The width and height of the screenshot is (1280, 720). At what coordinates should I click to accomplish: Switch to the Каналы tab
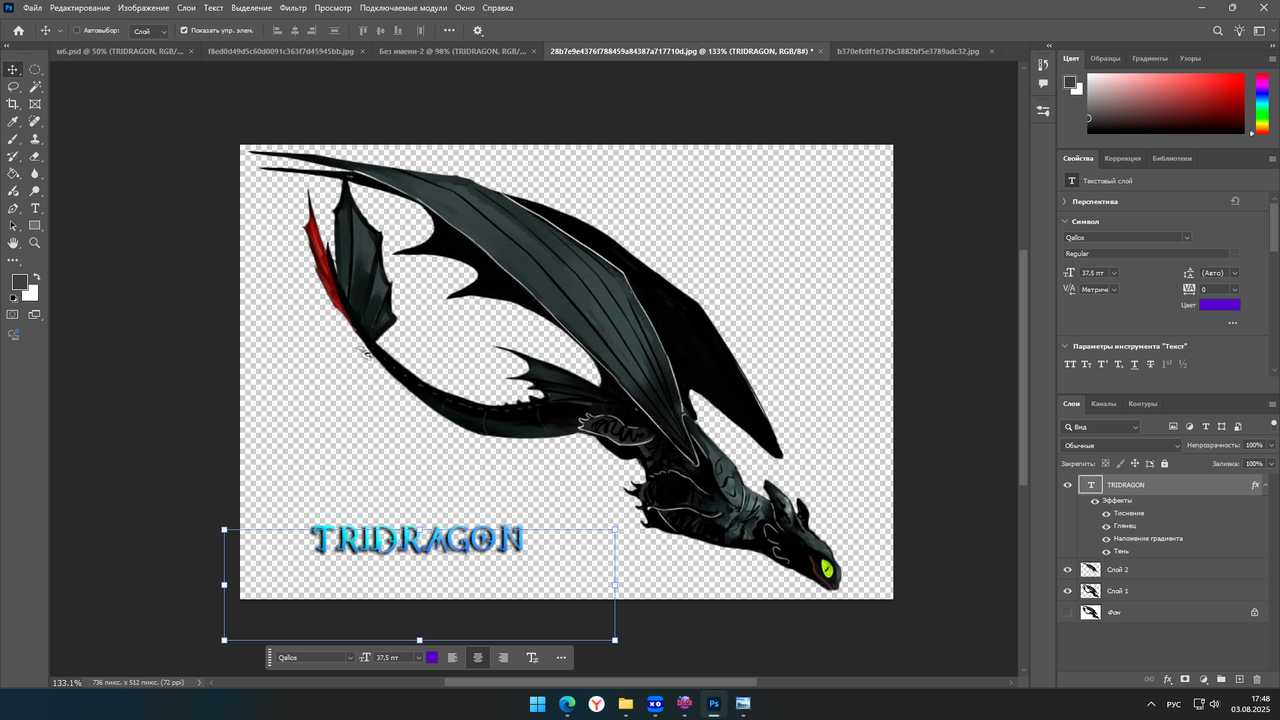1103,404
